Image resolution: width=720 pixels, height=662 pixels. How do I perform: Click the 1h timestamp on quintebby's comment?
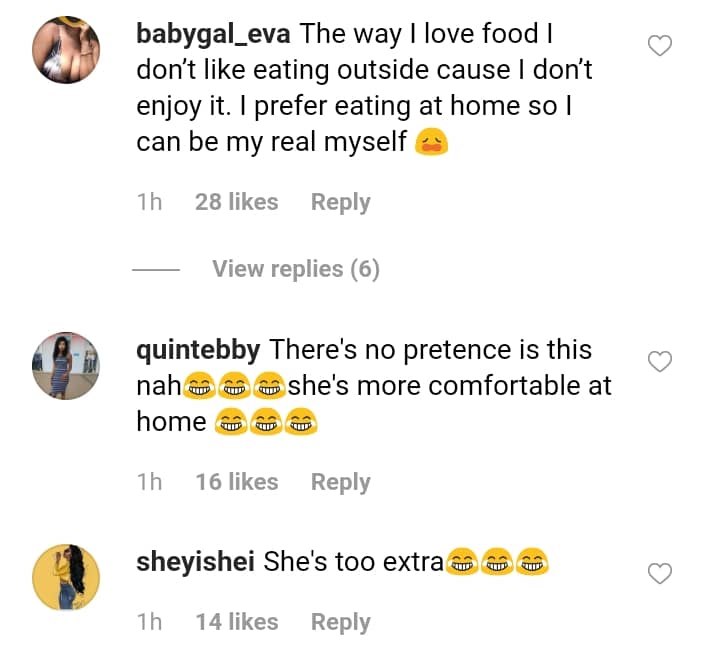tap(149, 482)
